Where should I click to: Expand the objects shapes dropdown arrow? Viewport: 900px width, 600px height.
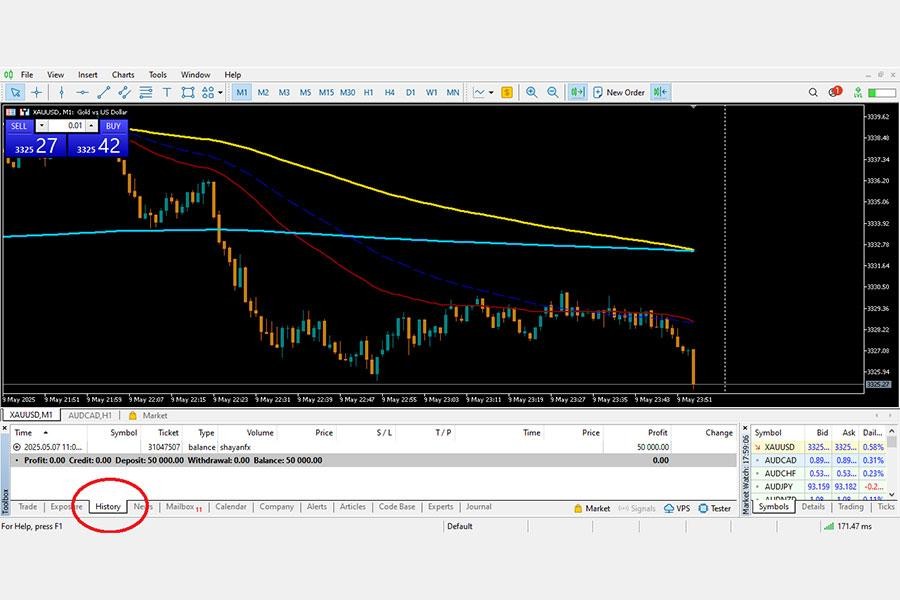(x=220, y=92)
